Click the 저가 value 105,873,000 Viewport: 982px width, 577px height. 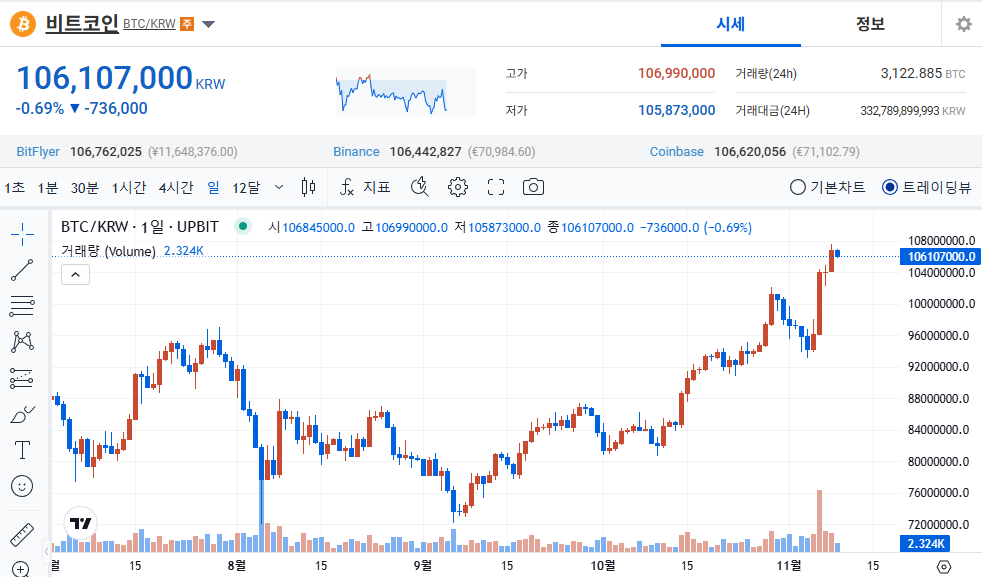point(676,110)
